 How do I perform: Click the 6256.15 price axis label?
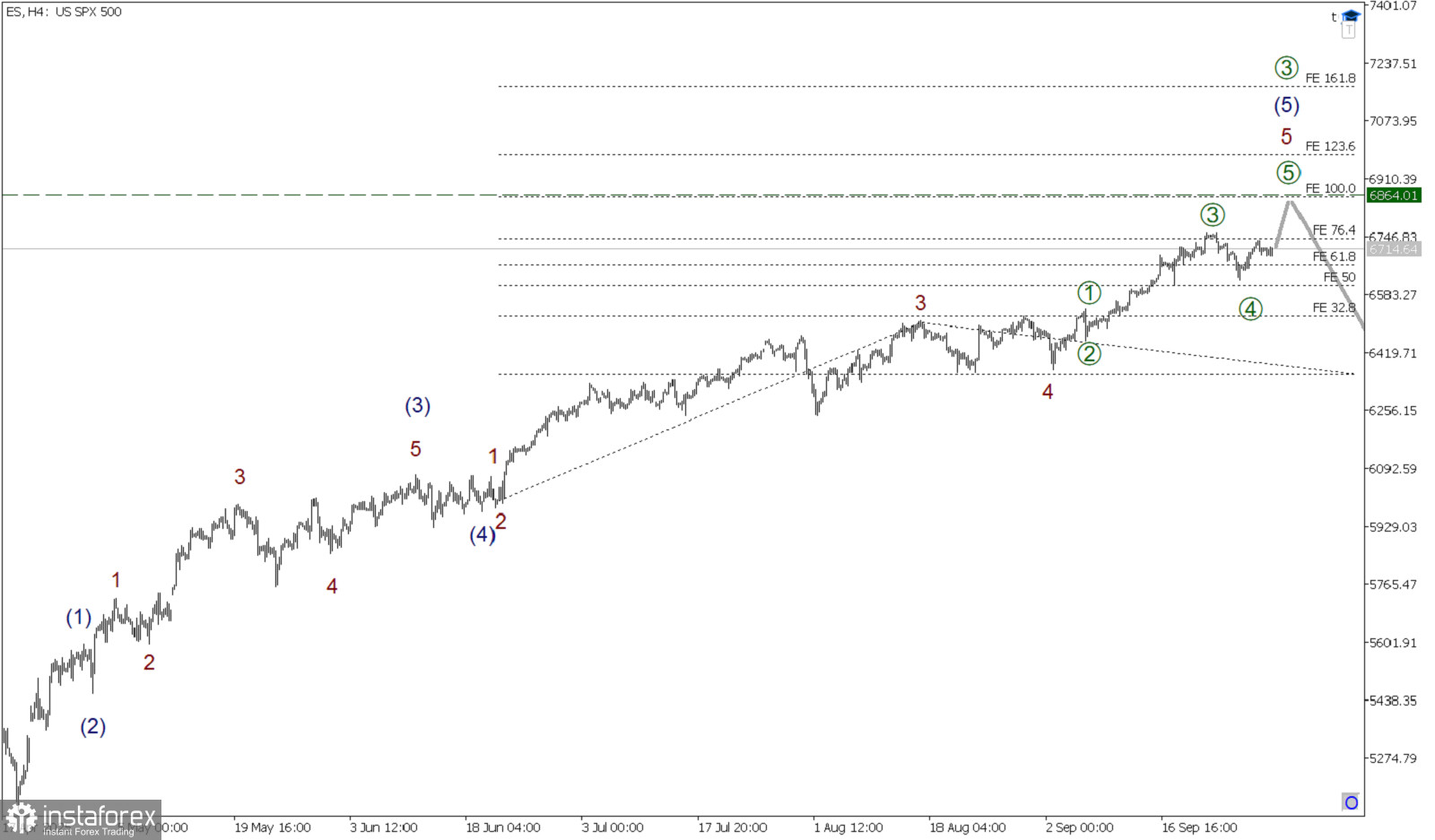point(1394,411)
